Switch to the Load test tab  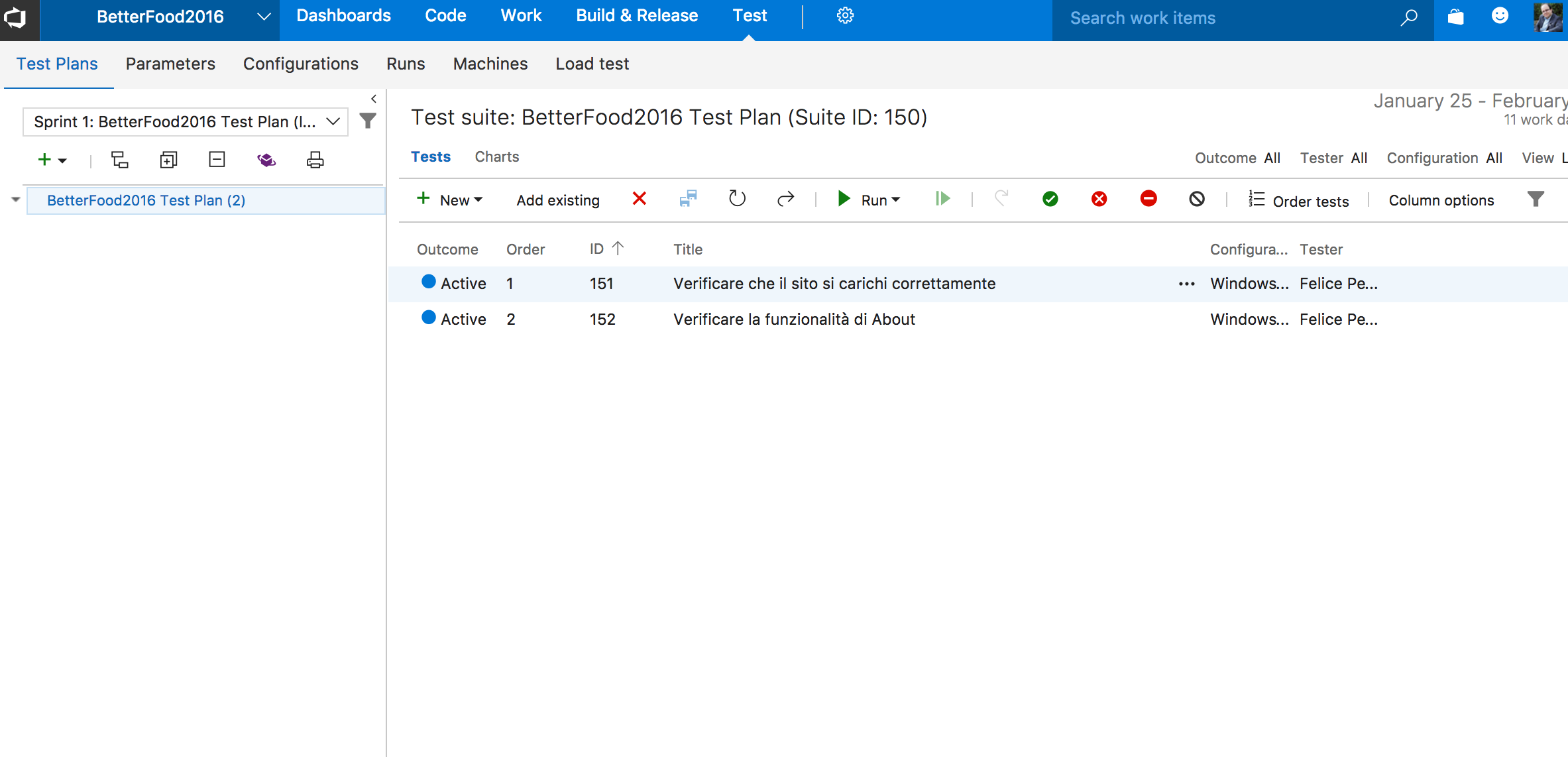point(592,64)
